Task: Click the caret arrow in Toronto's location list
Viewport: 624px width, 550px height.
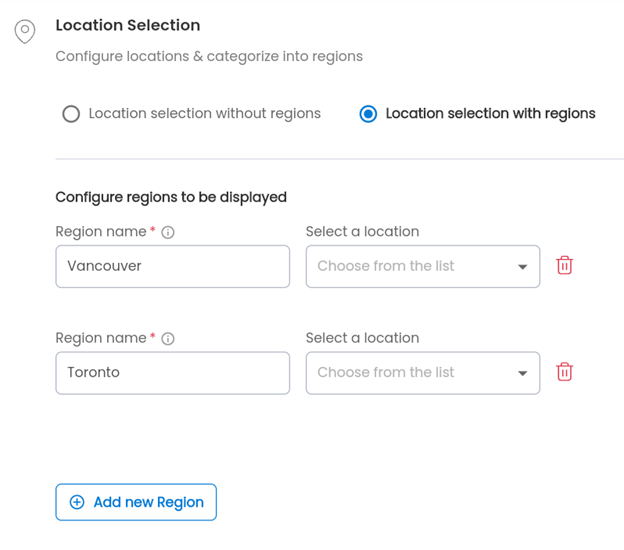Action: (523, 373)
